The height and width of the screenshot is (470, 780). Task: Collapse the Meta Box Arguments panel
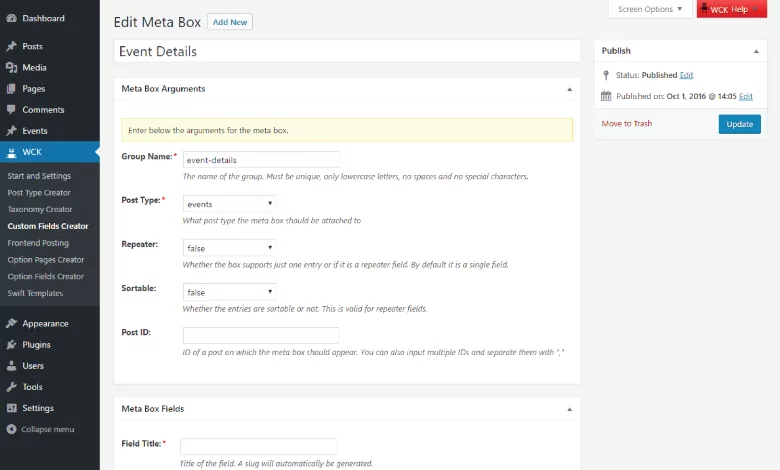(570, 90)
